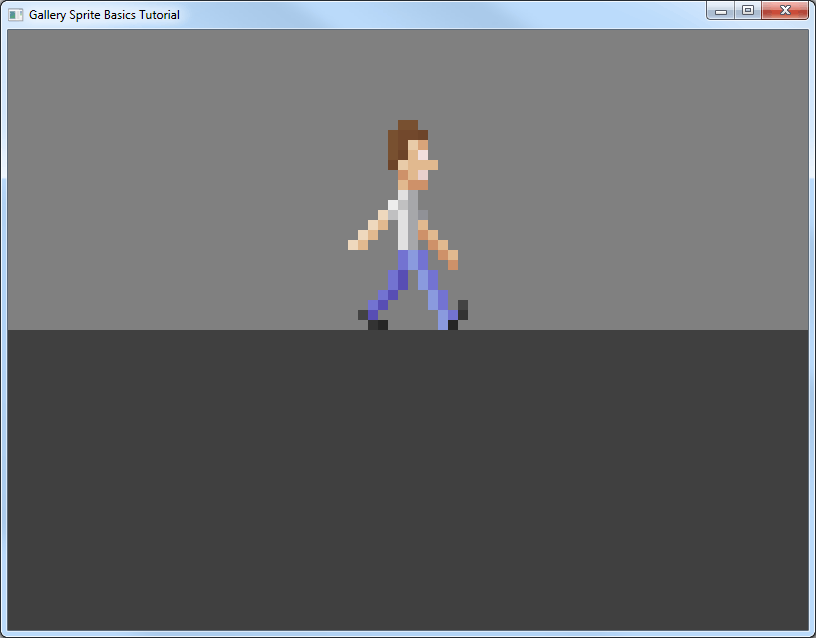Image resolution: width=816 pixels, height=638 pixels.
Task: Close the Gallery Sprite Basics Tutorial window
Action: [785, 10]
